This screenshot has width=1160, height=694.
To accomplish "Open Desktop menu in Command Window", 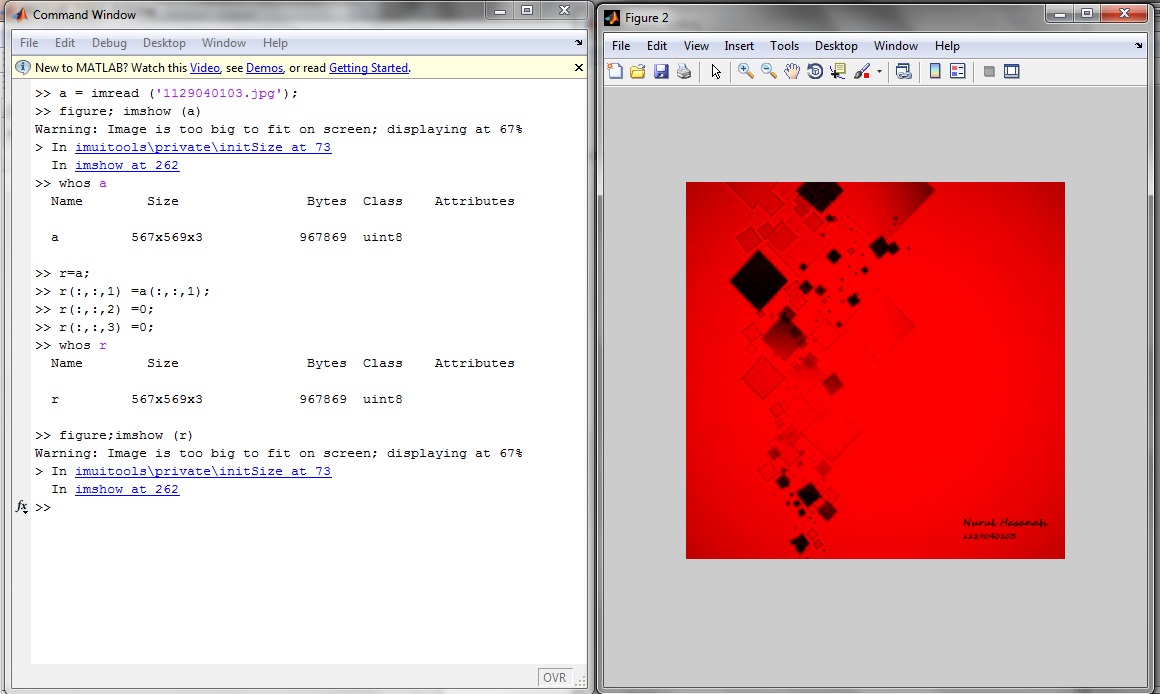I will 164,43.
